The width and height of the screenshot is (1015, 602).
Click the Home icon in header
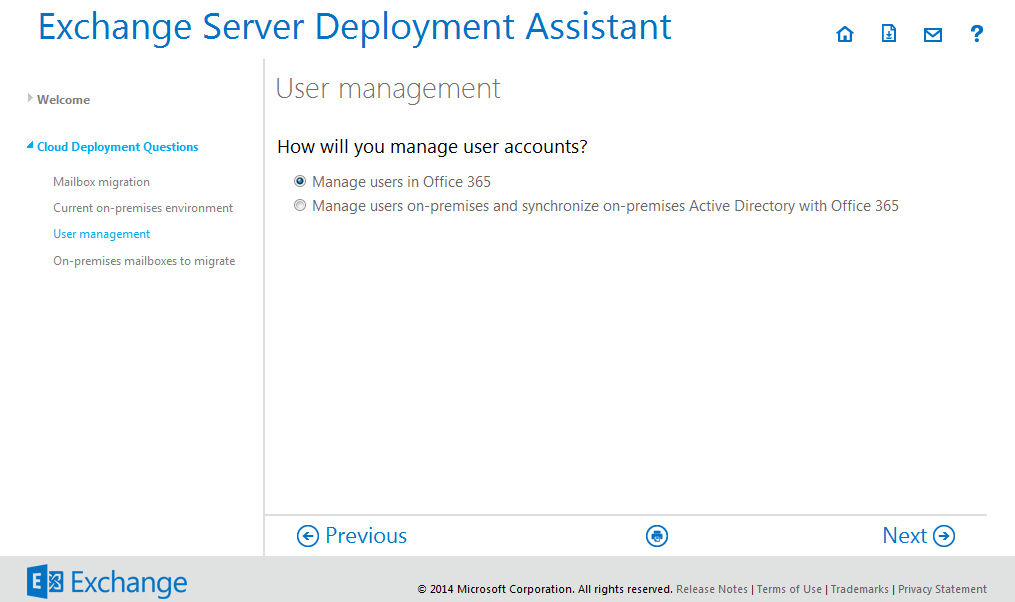(x=845, y=35)
